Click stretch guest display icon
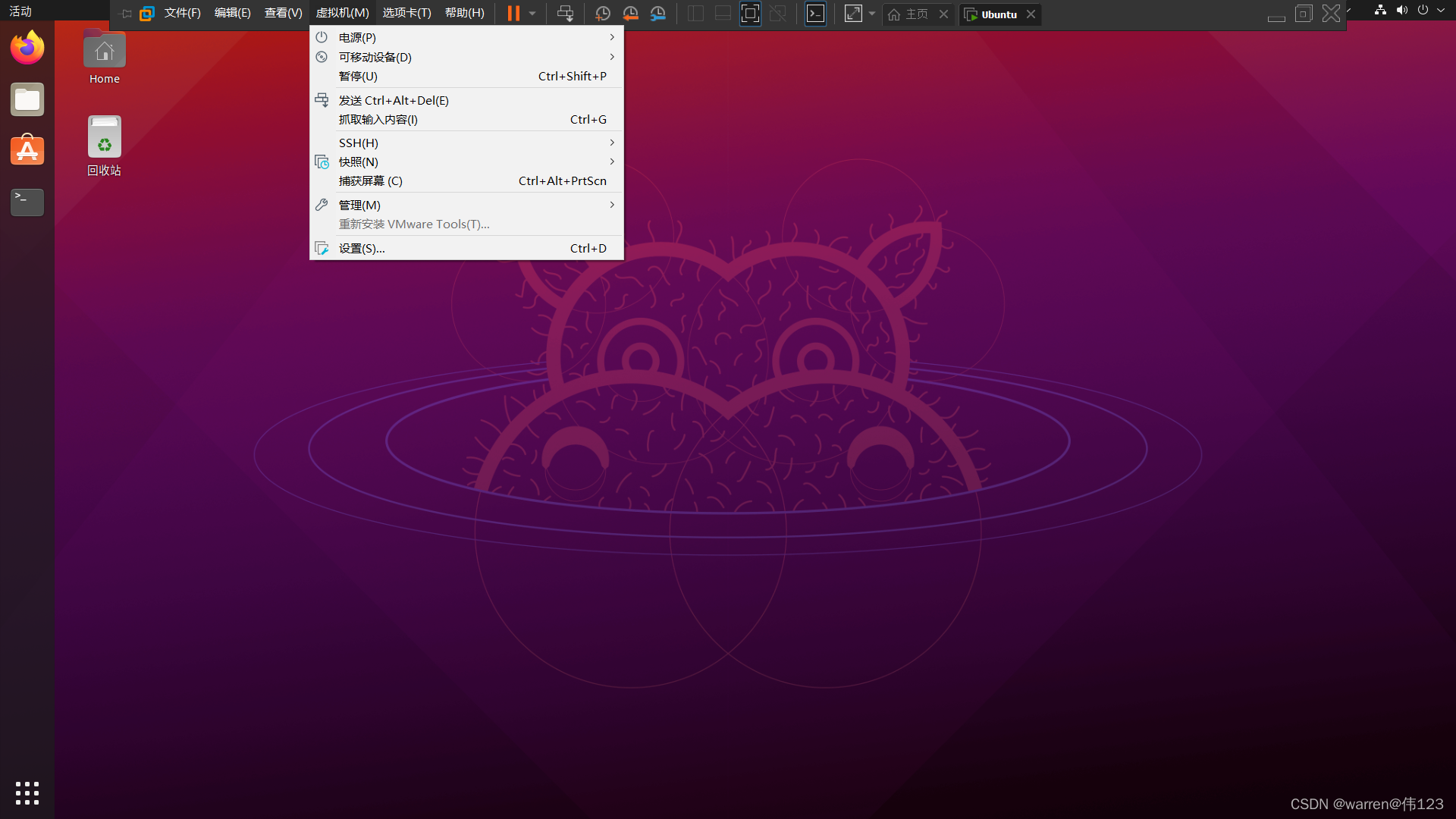 pos(853,14)
